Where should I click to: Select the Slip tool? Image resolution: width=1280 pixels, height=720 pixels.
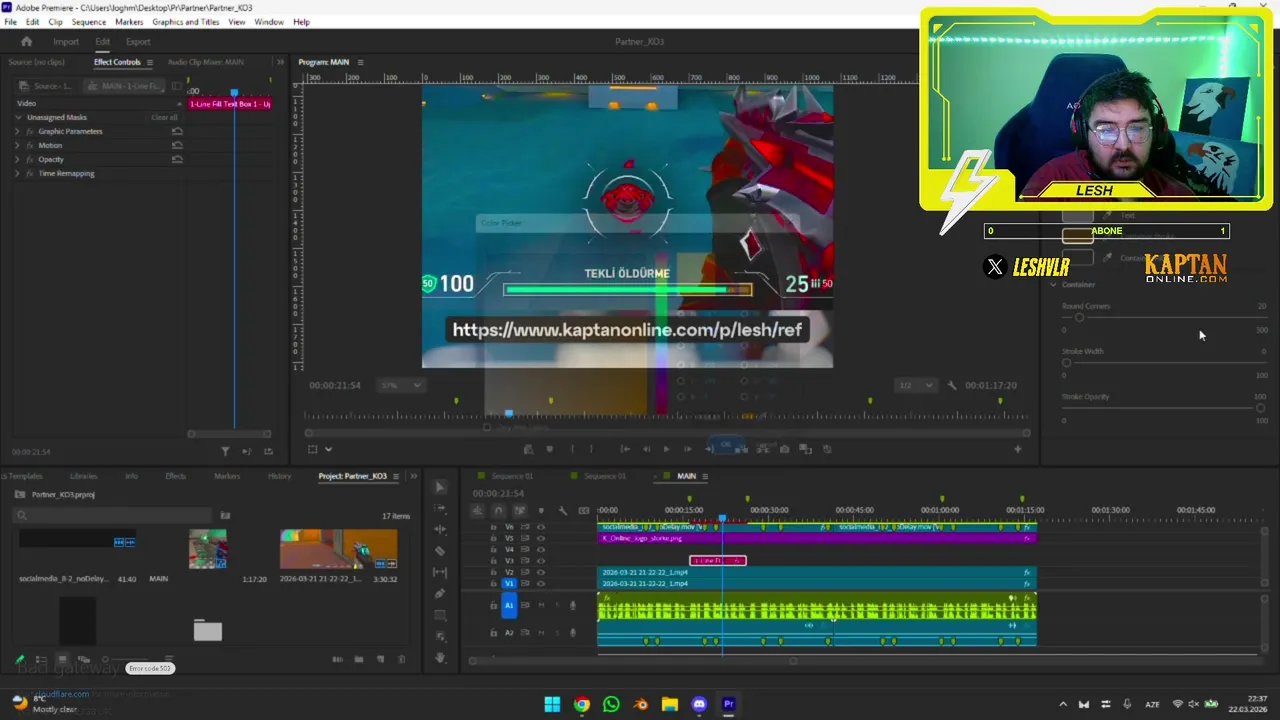click(440, 572)
